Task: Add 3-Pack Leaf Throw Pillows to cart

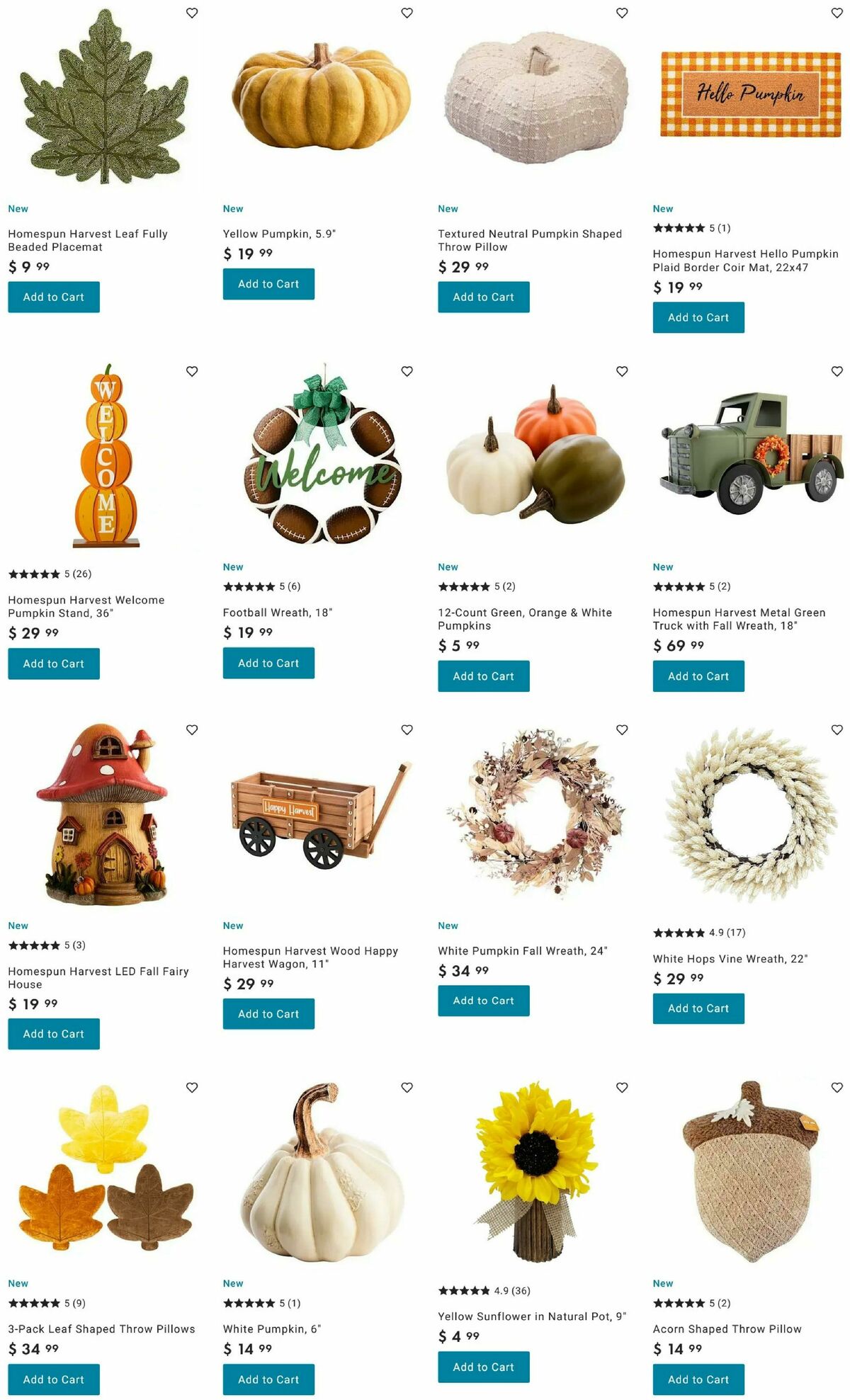Action: tap(54, 1379)
